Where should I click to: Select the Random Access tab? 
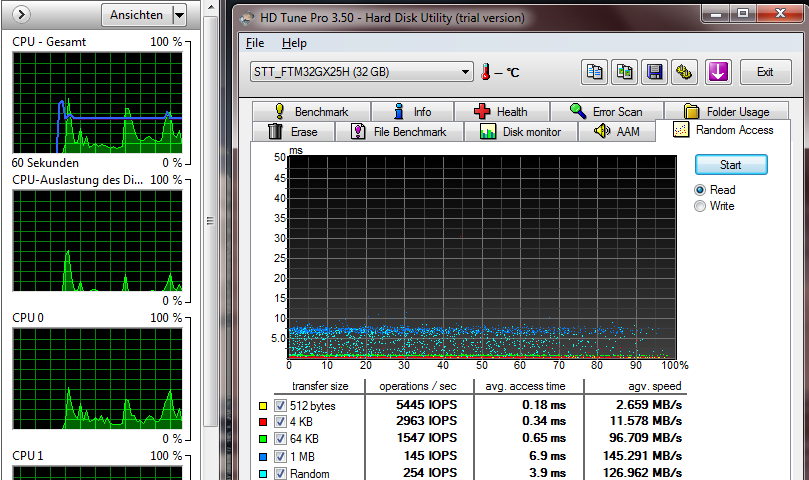723,130
